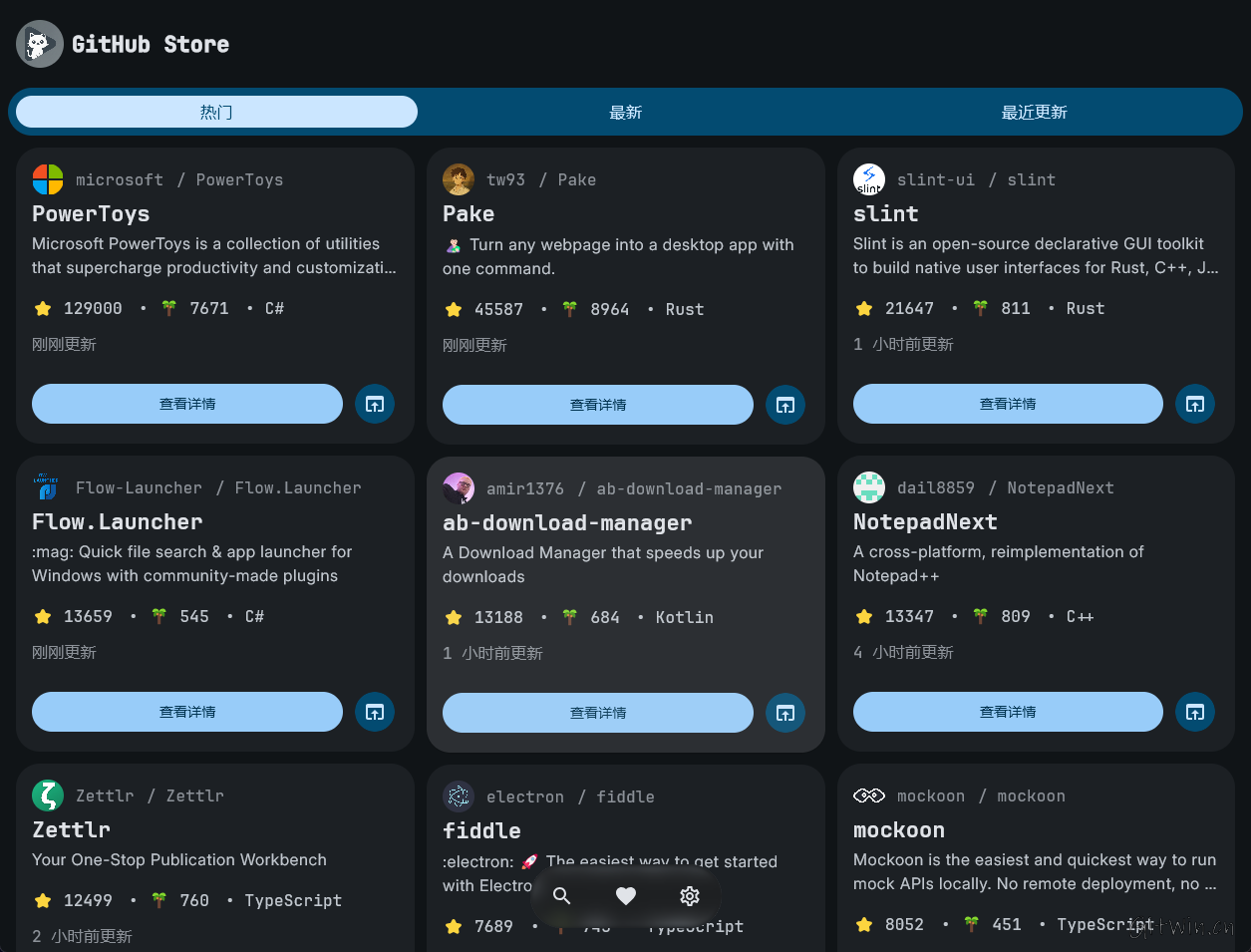Click the fork icon on Pake card
Viewport: 1251px width, 952px height.
(569, 309)
